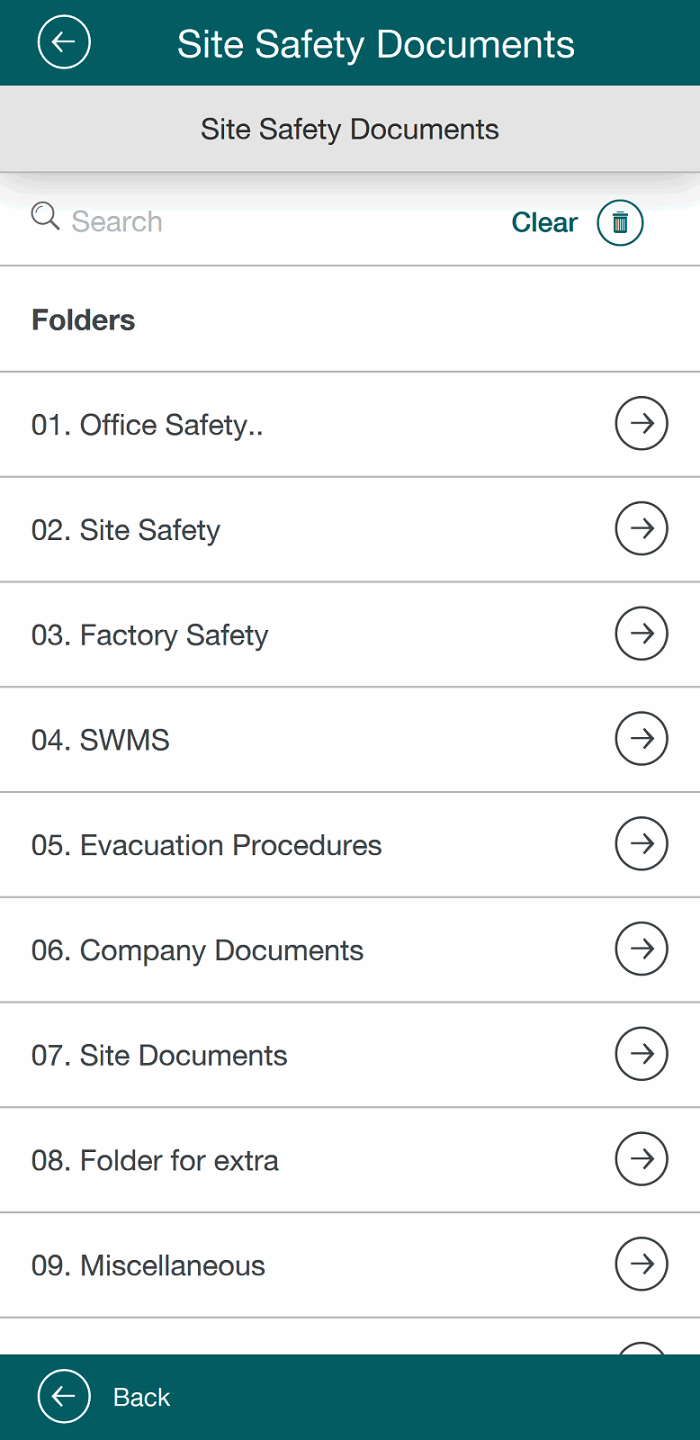Open the 05. Evacuation Procedures folder
700x1440 pixels.
tap(206, 845)
